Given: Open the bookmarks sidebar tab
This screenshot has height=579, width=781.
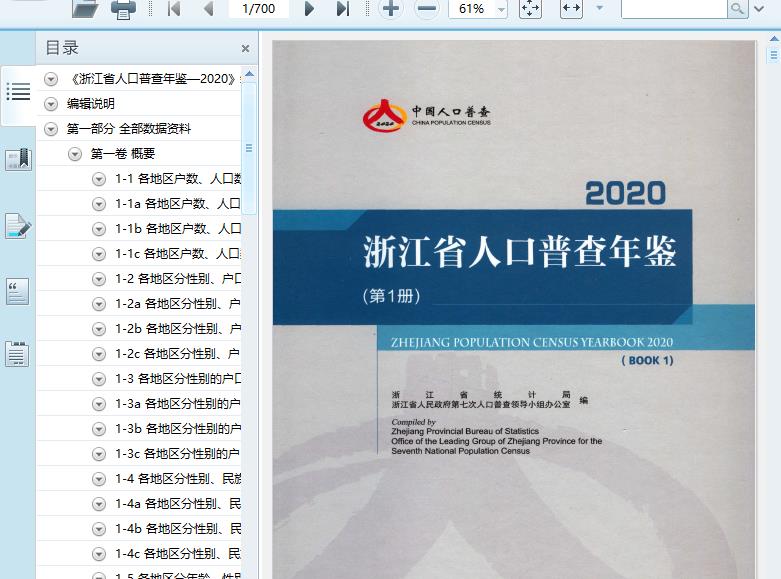Looking at the screenshot, I should pos(18,159).
